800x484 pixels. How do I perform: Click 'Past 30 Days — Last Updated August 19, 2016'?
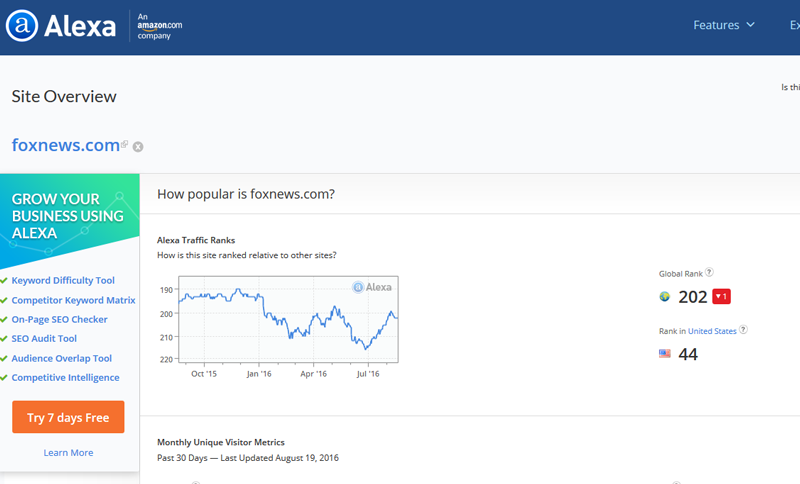[247, 458]
